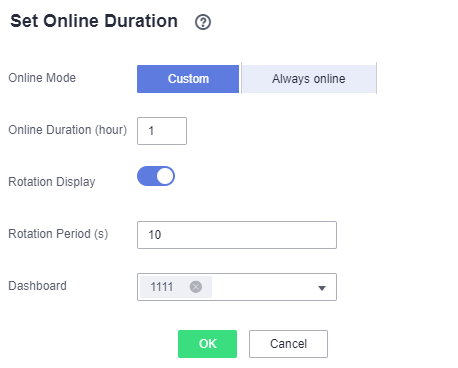Confirm with the green OK button
This screenshot has height=368, width=458.
207,344
